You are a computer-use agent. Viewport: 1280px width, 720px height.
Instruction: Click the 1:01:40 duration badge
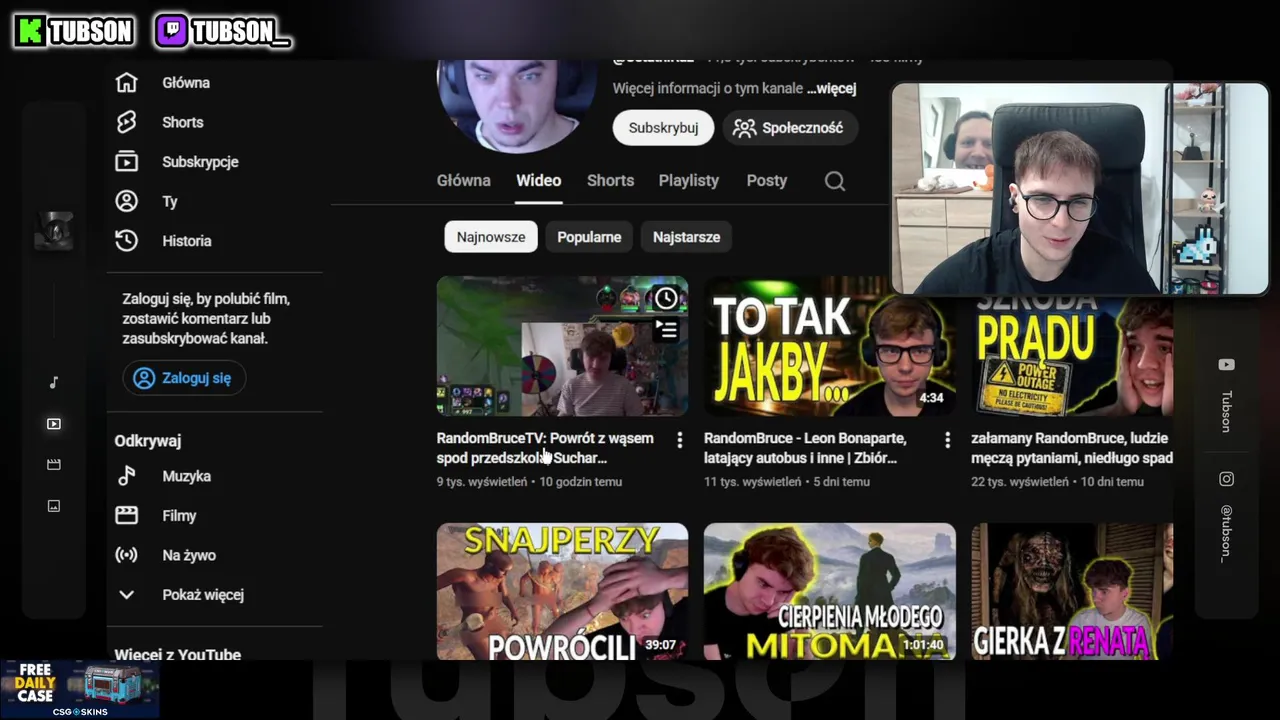point(923,645)
